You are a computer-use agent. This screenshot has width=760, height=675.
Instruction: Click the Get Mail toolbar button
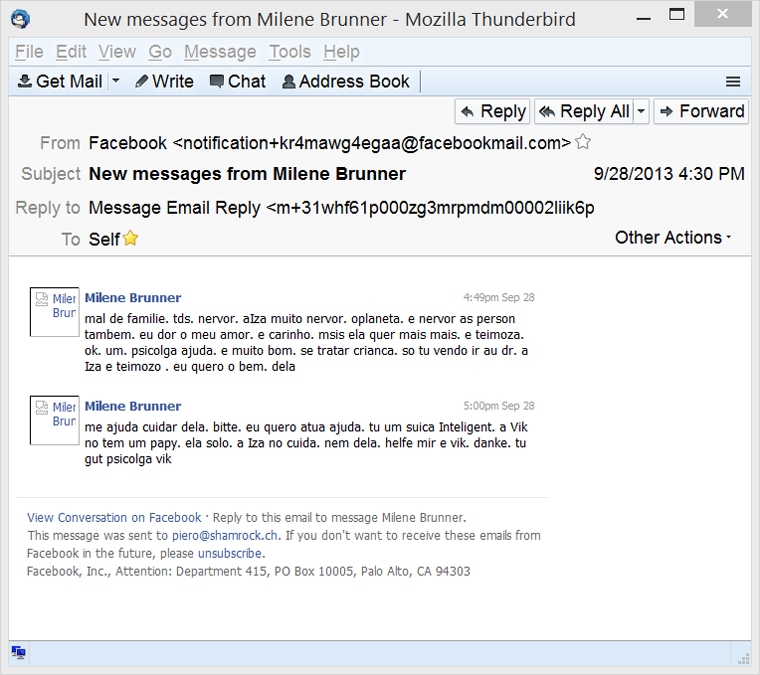coord(60,82)
